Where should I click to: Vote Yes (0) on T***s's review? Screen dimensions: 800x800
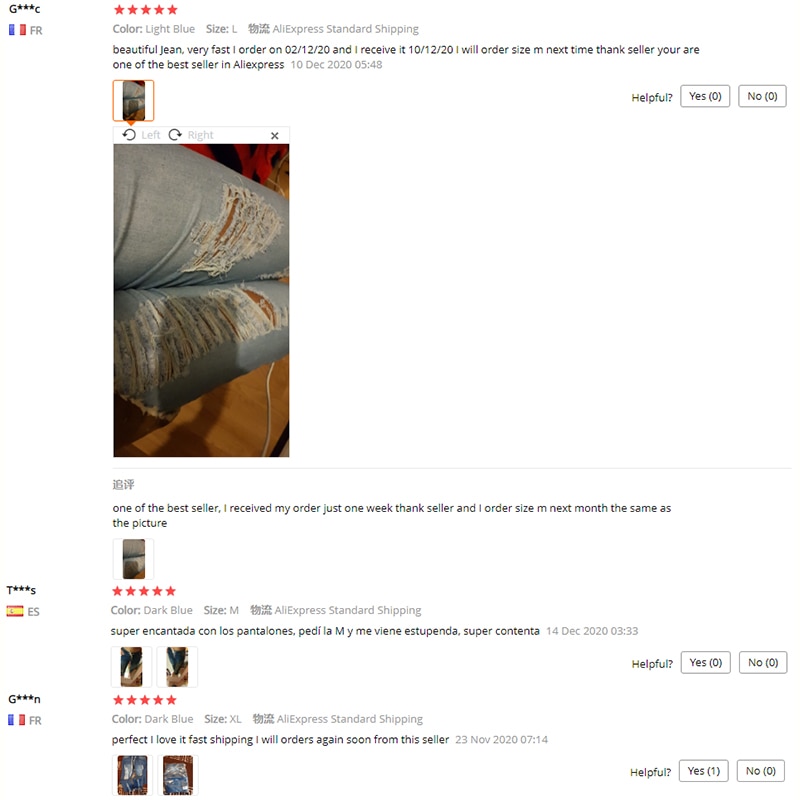706,662
